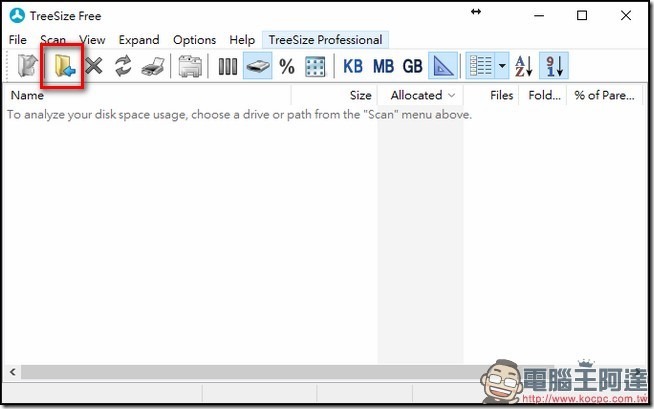Toggle automatic units triangle icon
Image resolution: width=654 pixels, height=409 pixels.
tap(443, 66)
